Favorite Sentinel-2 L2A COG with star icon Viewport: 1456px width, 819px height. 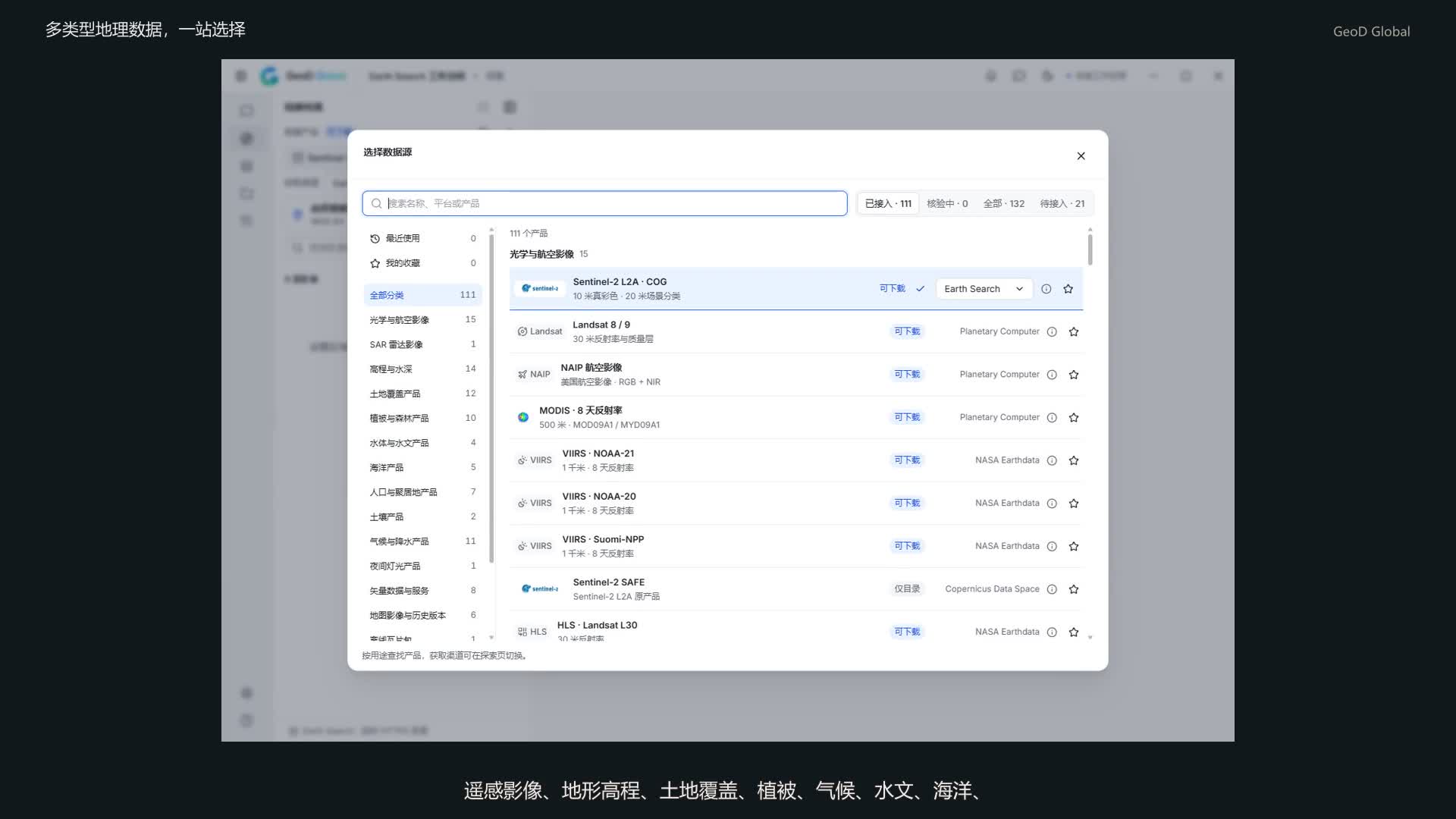point(1068,289)
